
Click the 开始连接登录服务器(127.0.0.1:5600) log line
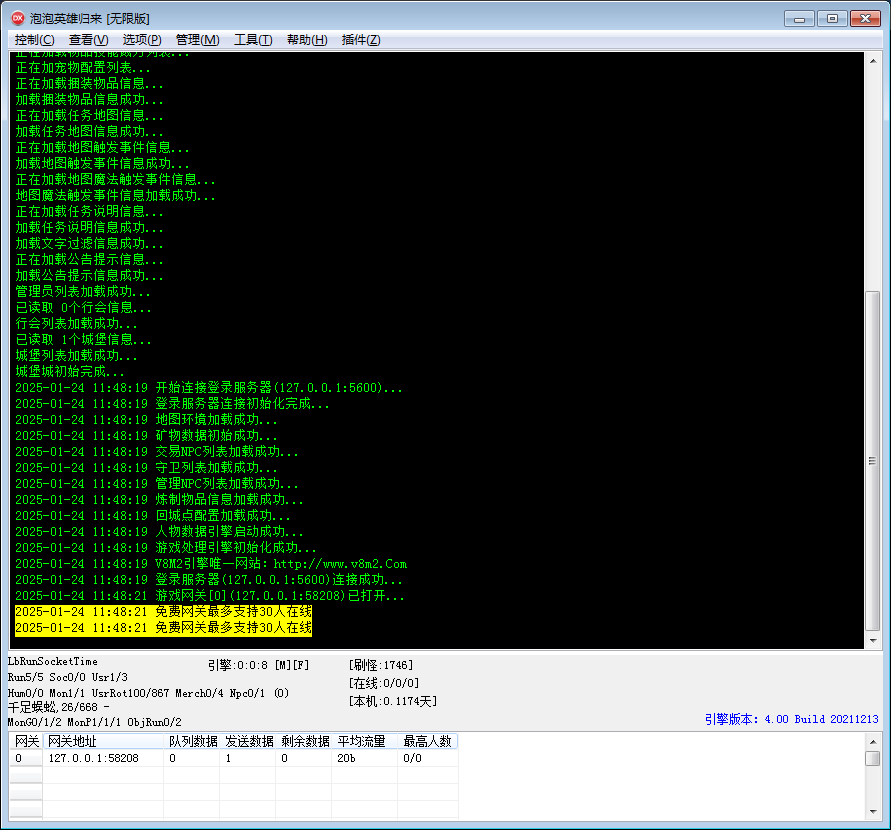coord(209,388)
